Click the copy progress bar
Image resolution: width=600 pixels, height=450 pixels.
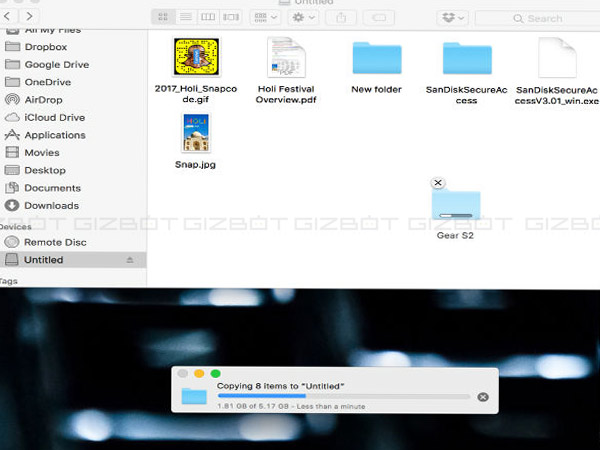pyautogui.click(x=343, y=396)
